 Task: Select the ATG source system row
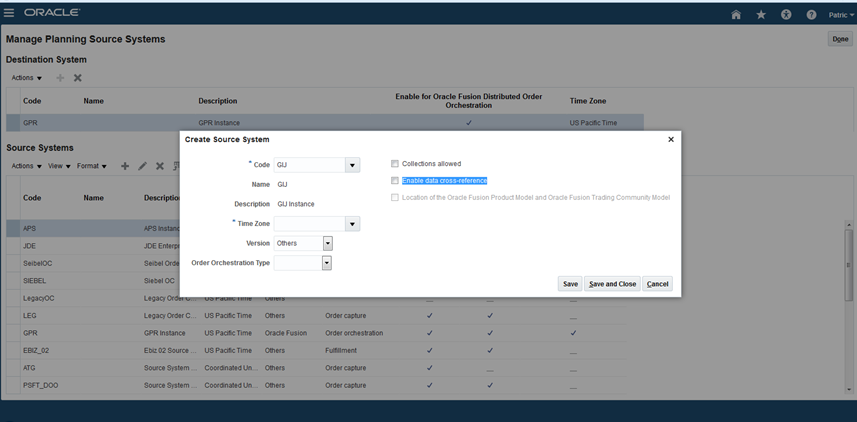(316, 368)
